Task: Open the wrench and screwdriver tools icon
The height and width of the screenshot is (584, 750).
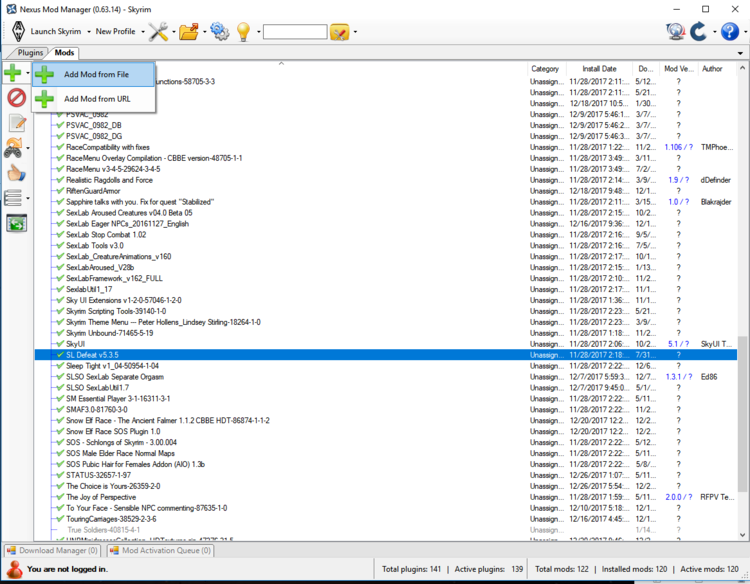Action: click(158, 32)
